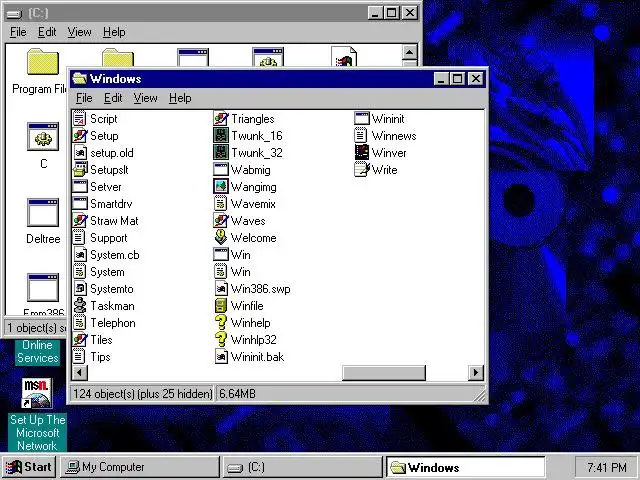This screenshot has height=480, width=640.
Task: Click the Windows taskbar button
Action: 466,467
